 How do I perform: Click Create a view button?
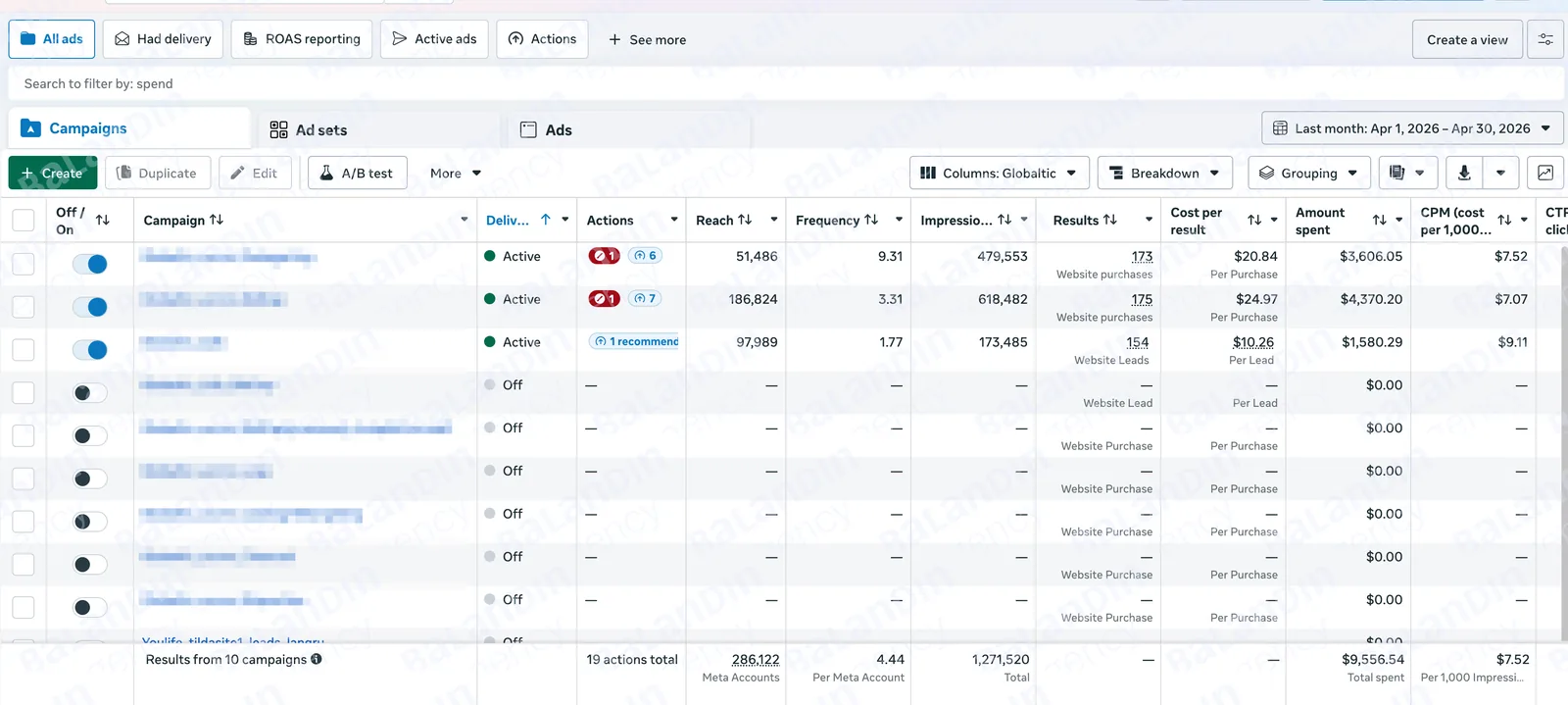click(x=1467, y=40)
